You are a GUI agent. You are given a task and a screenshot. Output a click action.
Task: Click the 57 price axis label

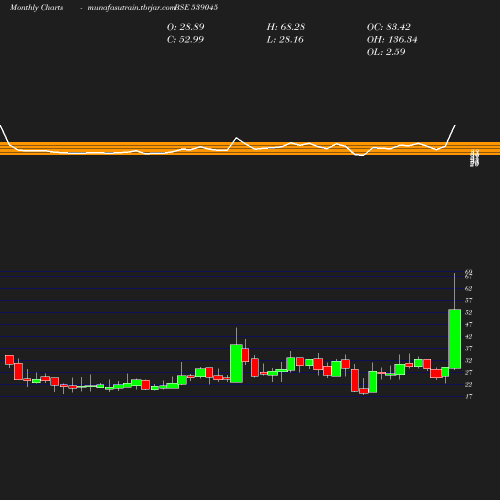(x=468, y=300)
